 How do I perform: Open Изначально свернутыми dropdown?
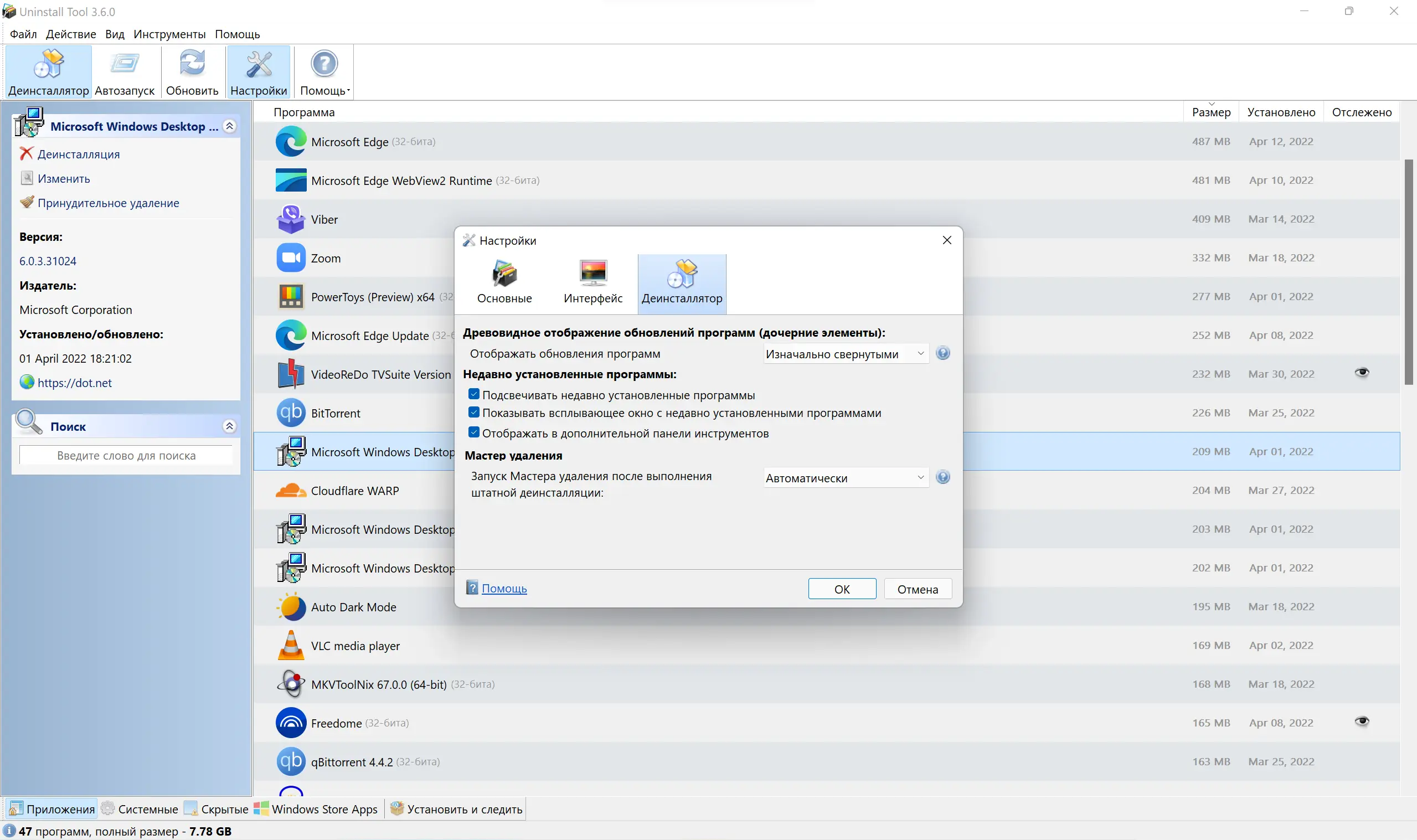pos(846,354)
